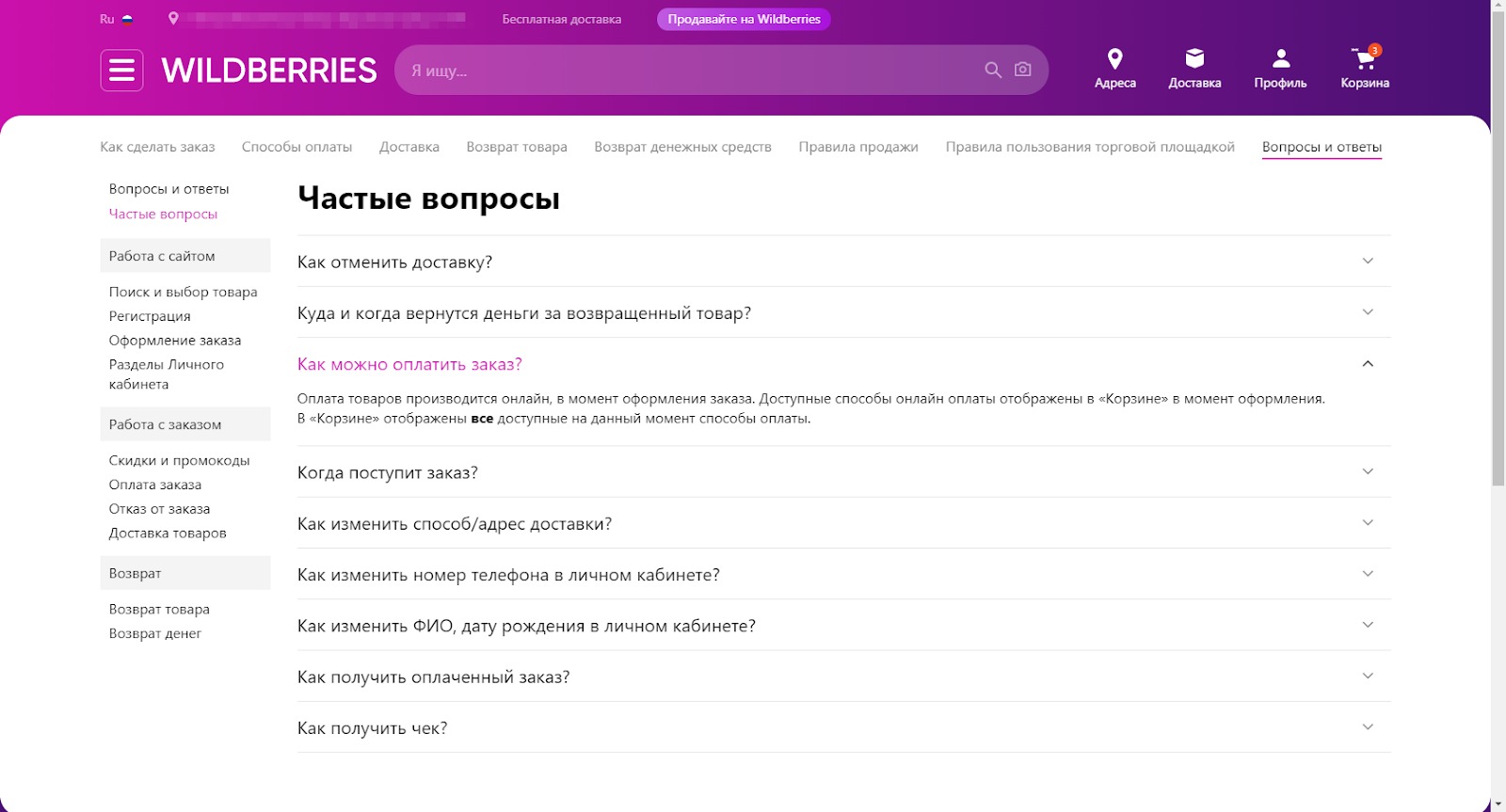Click question Как изменить номер телефона в личном кабинете?
Viewport: 1506px width, 812px height.
[508, 575]
